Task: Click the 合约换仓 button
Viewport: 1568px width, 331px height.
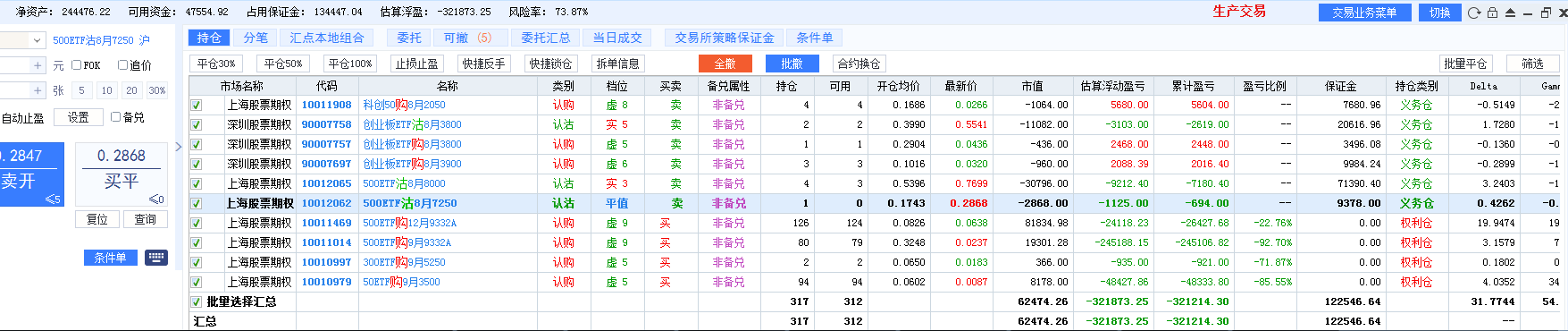Action: 859,64
